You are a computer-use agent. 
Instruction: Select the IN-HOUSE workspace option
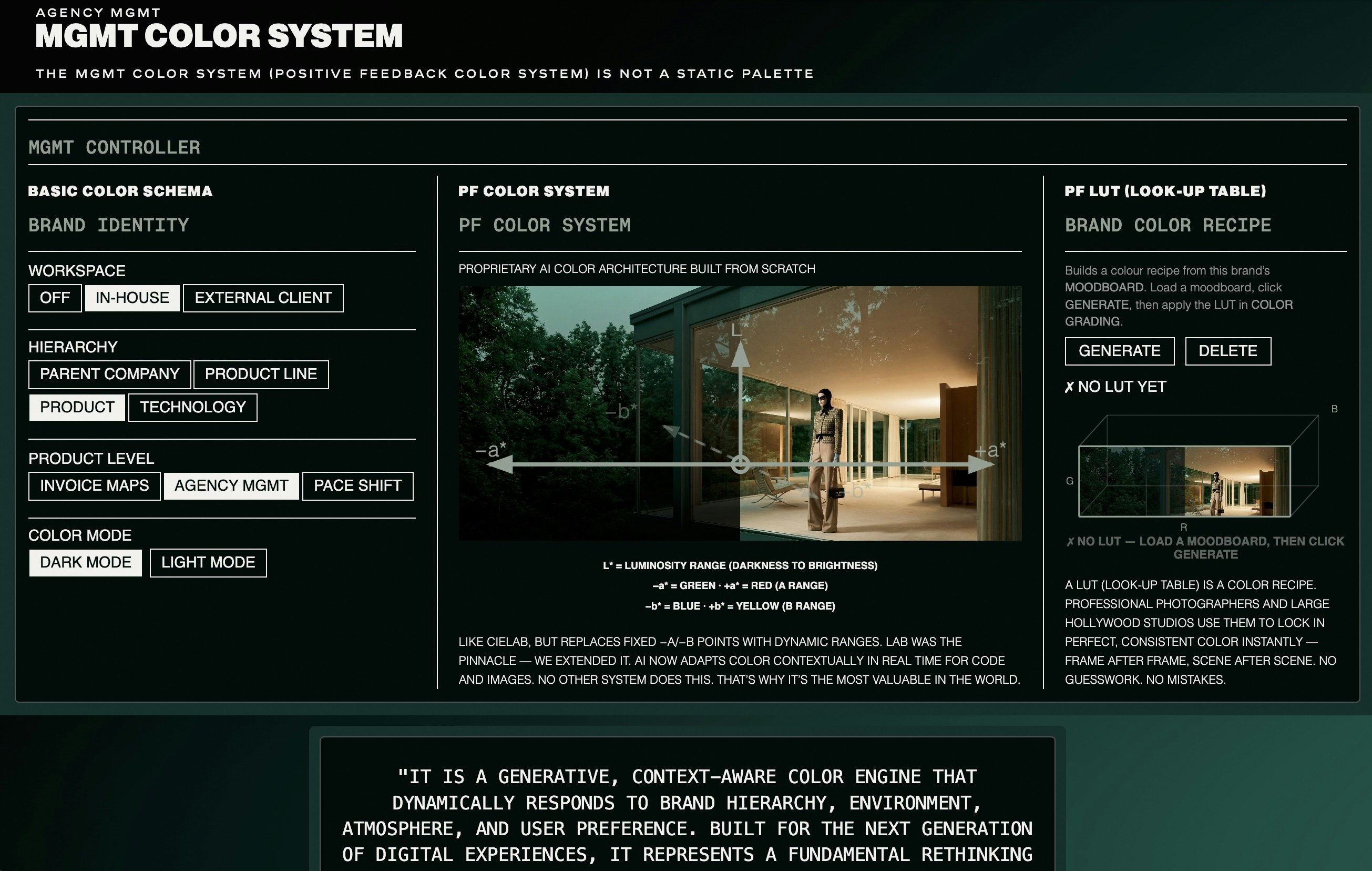(132, 298)
